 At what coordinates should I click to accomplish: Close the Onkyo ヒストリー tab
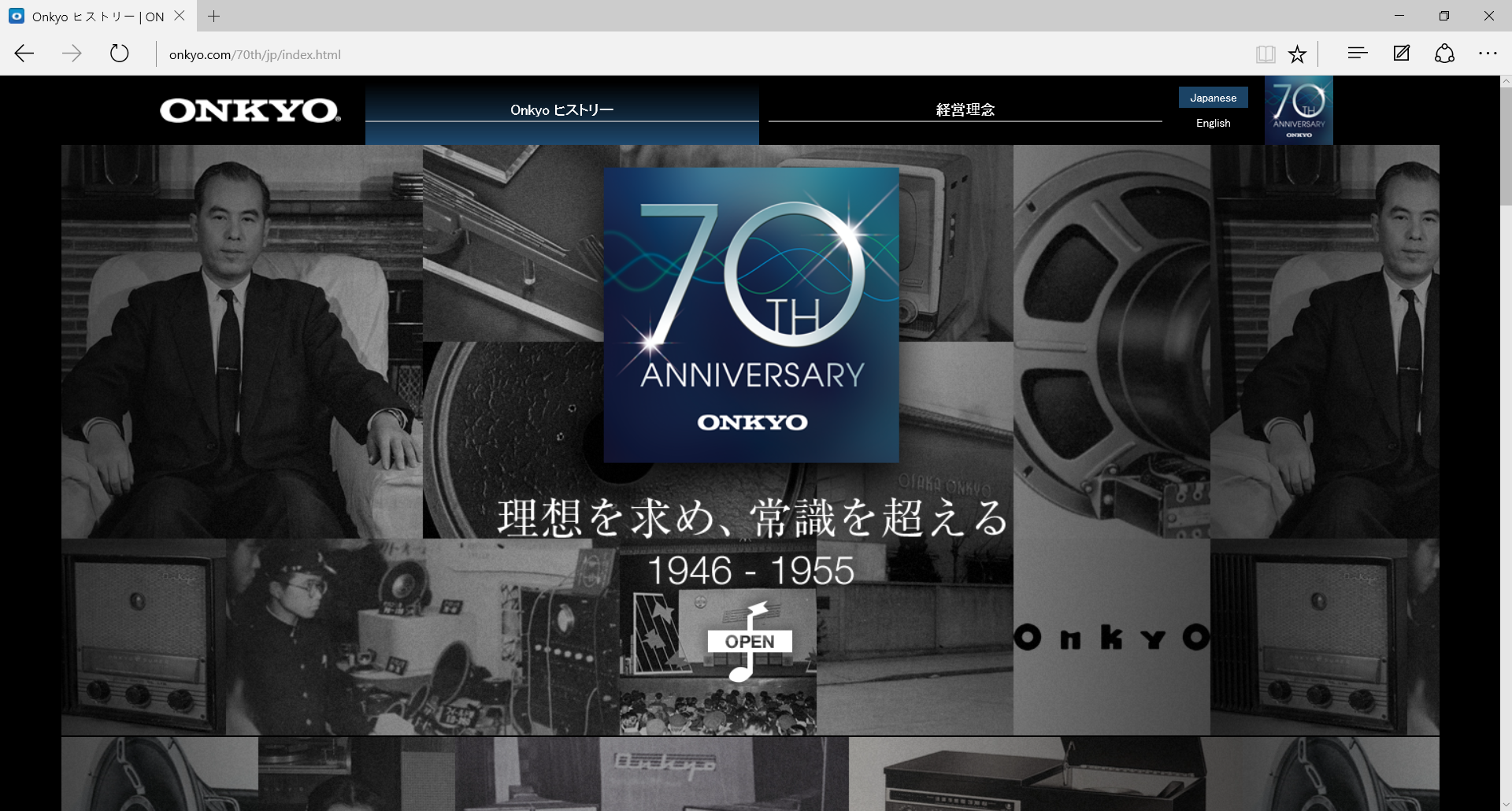[x=180, y=16]
